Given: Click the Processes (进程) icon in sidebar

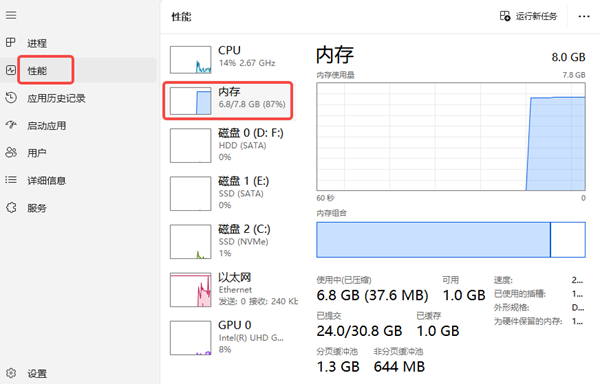Looking at the screenshot, I should pyautogui.click(x=11, y=42).
